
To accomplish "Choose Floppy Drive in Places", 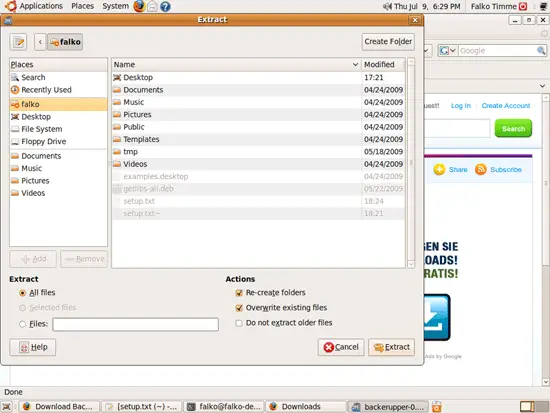I will click(58, 141).
